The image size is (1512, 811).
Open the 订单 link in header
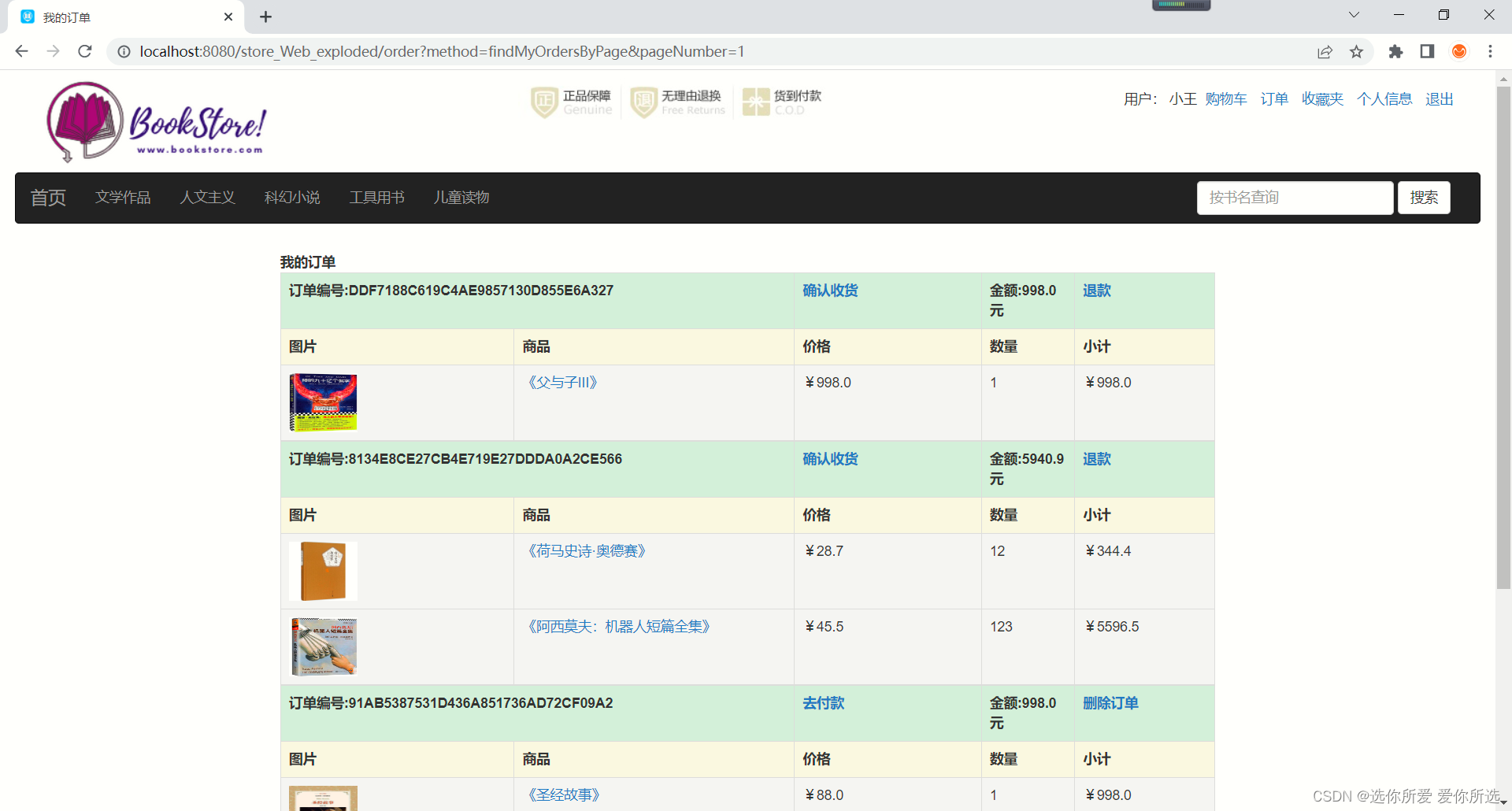[x=1274, y=99]
